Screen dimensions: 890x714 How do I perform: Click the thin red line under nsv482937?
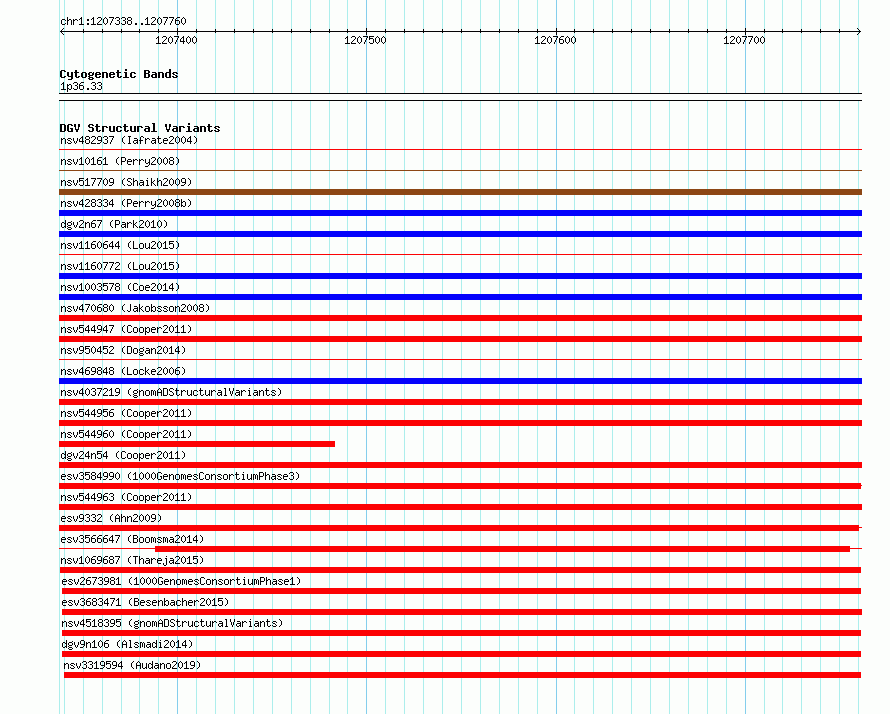pyautogui.click(x=460, y=150)
